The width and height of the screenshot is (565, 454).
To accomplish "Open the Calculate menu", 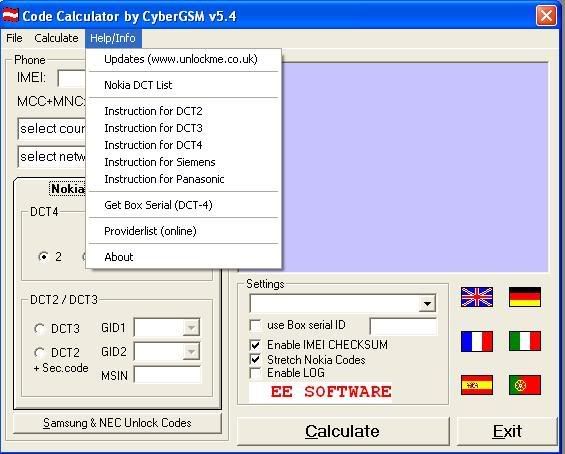I will coord(56,38).
